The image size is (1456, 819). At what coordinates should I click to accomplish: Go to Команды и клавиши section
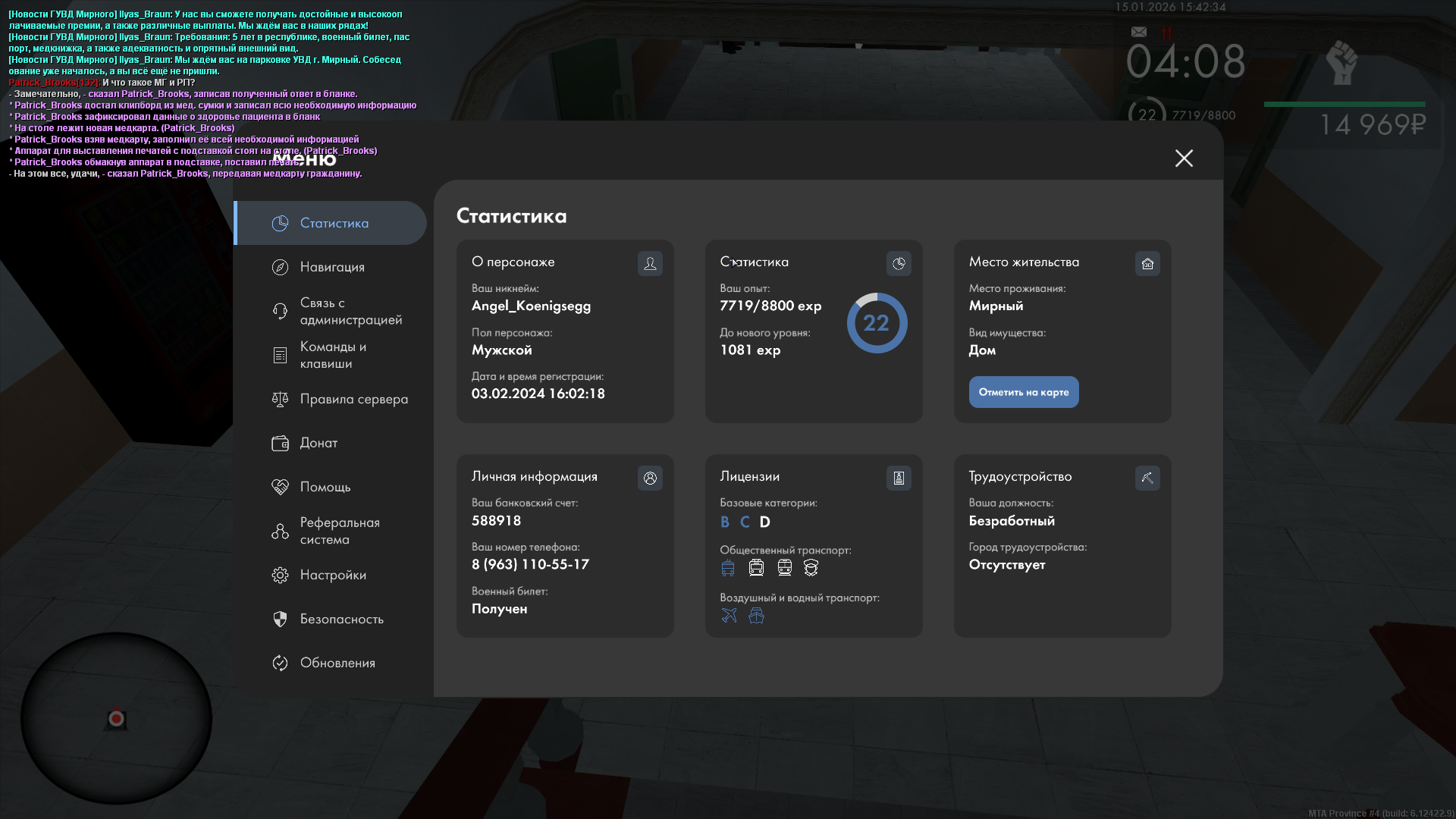pos(332,355)
